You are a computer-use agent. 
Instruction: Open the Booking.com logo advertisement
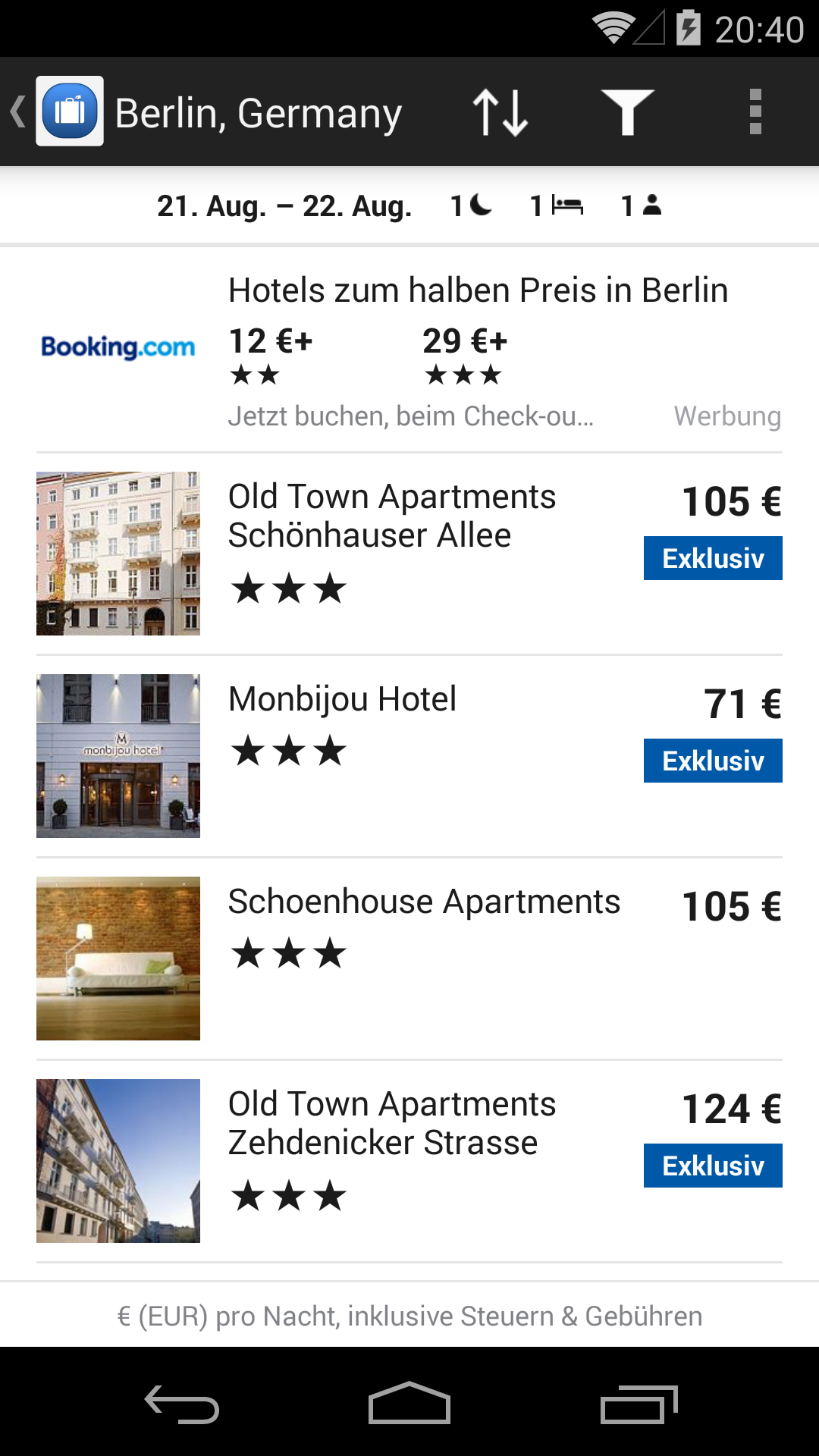point(118,347)
